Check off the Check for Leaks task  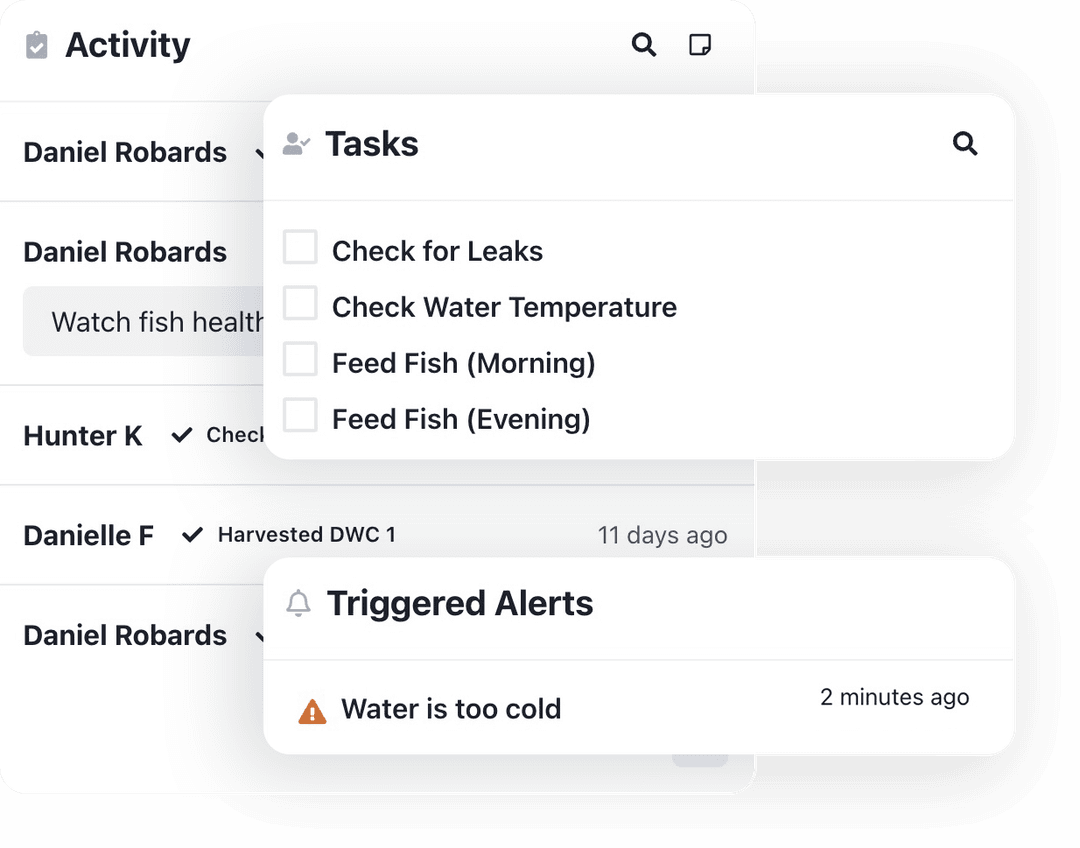pos(300,246)
